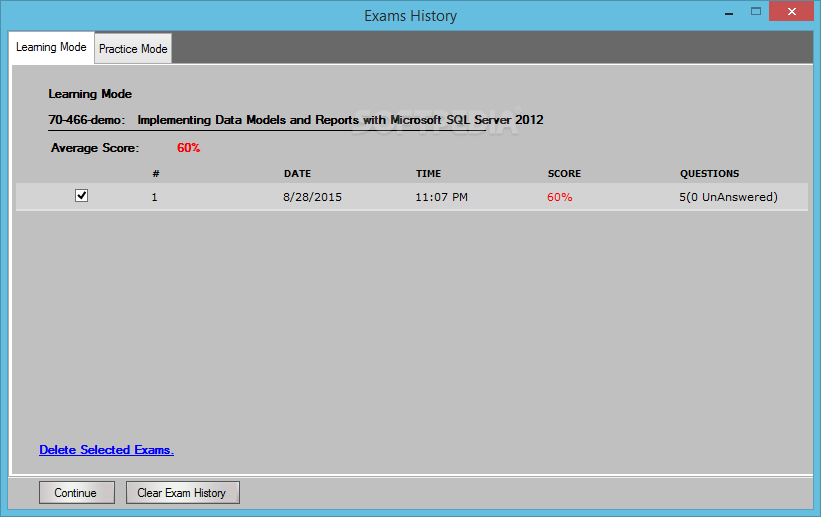Click the Learning Mode heading text
Screen dimensions: 821x517
pos(90,94)
